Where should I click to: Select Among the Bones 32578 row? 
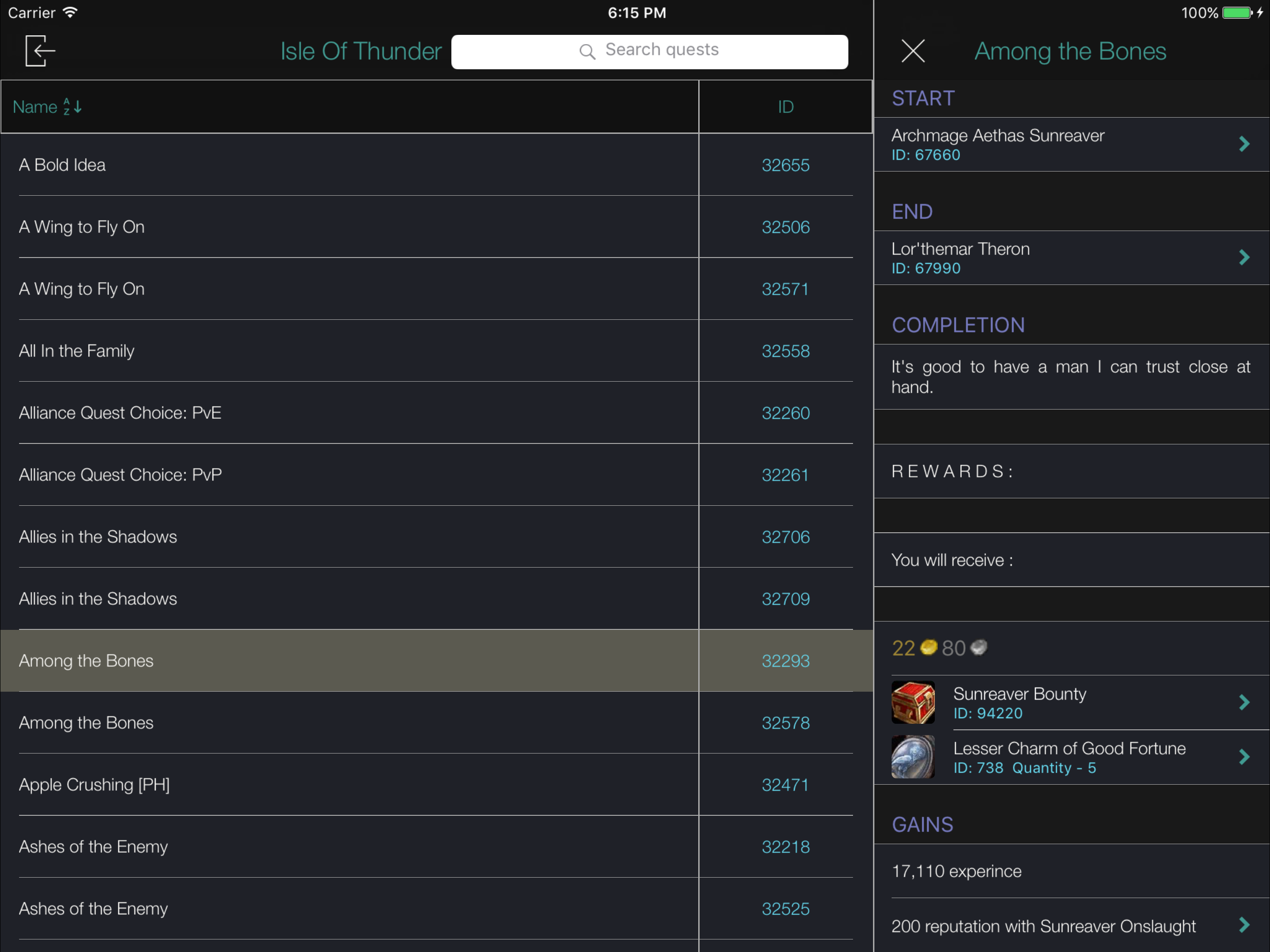point(86,723)
